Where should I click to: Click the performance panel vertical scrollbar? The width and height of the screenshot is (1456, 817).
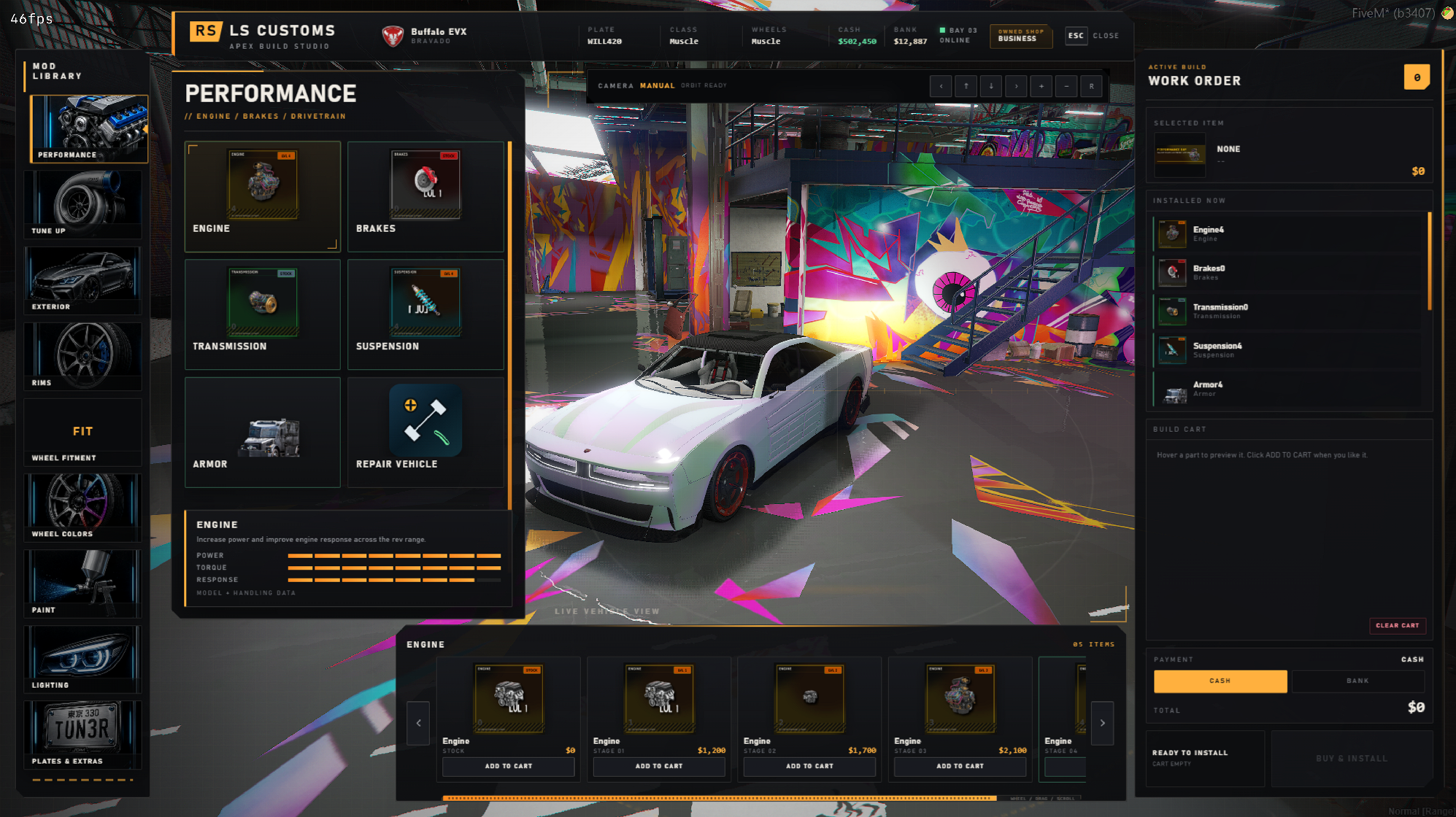pos(509,325)
